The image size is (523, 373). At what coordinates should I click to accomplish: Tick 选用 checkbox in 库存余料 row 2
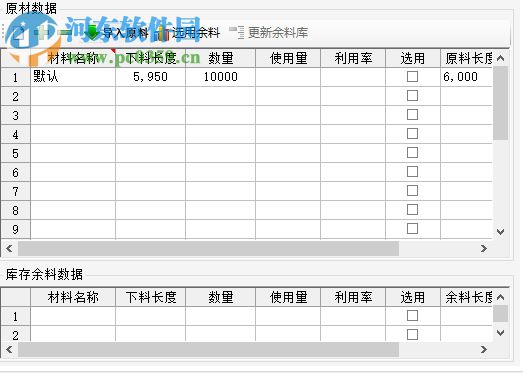coord(412,335)
